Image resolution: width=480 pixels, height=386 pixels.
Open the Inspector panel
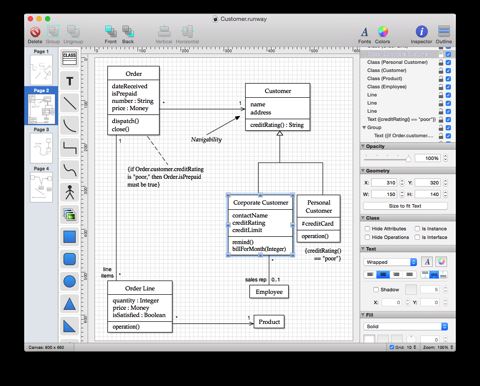point(421,34)
